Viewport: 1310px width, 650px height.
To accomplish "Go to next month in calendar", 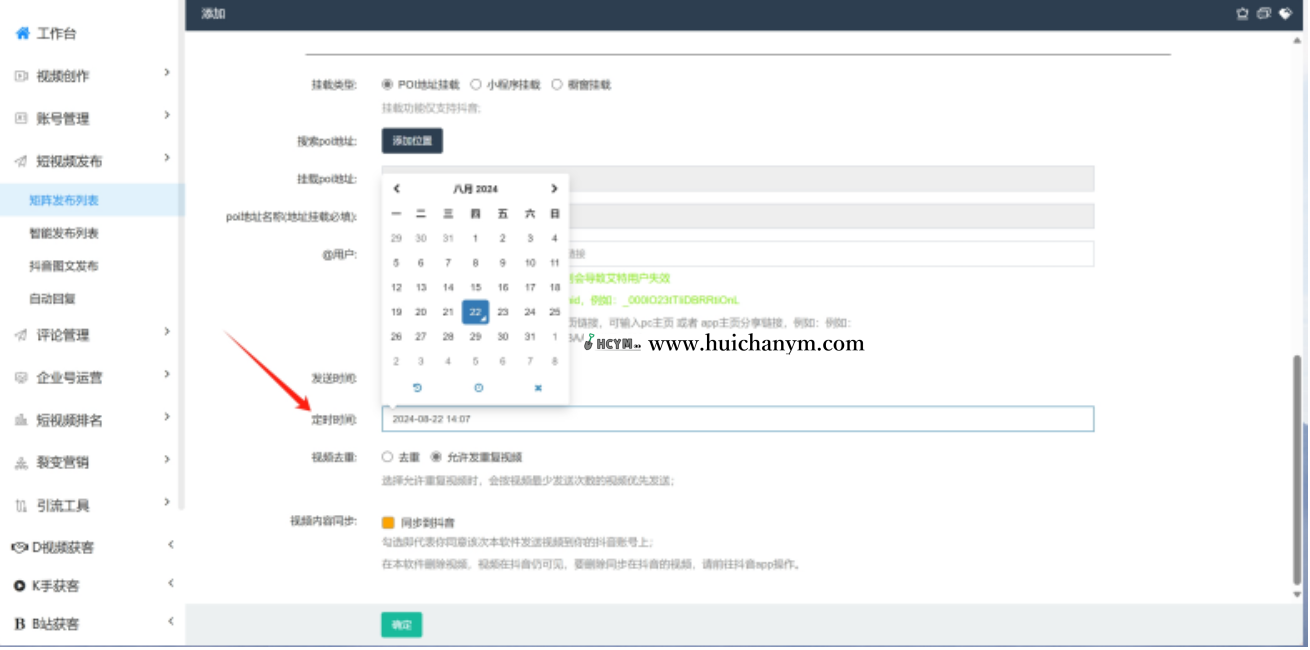I will tap(554, 188).
